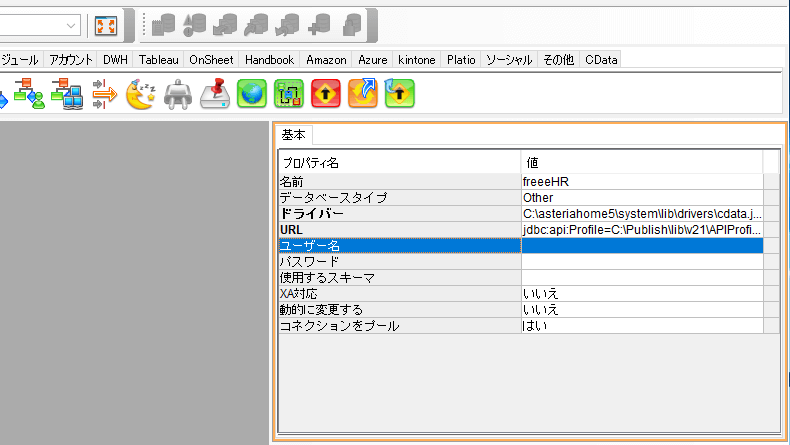Image resolution: width=790 pixels, height=445 pixels.
Task: Select the green up-arrow sign component icon
Action: (x=400, y=93)
